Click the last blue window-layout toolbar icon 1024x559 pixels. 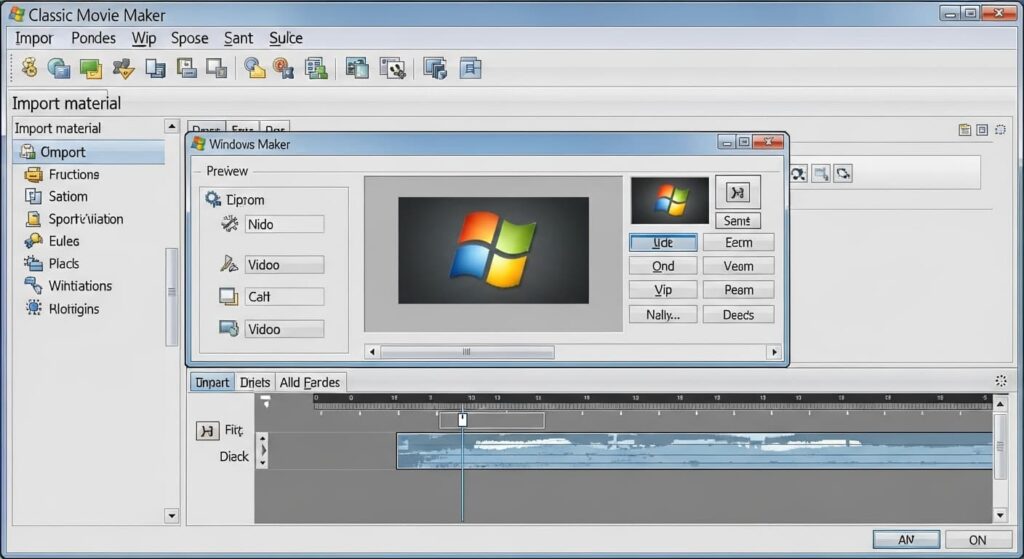coord(470,68)
